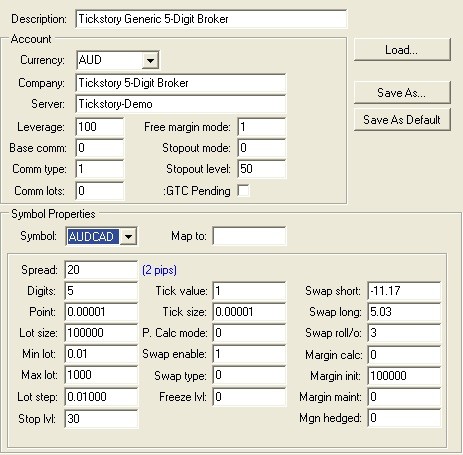Select the Min lot input field

[x=101, y=354]
